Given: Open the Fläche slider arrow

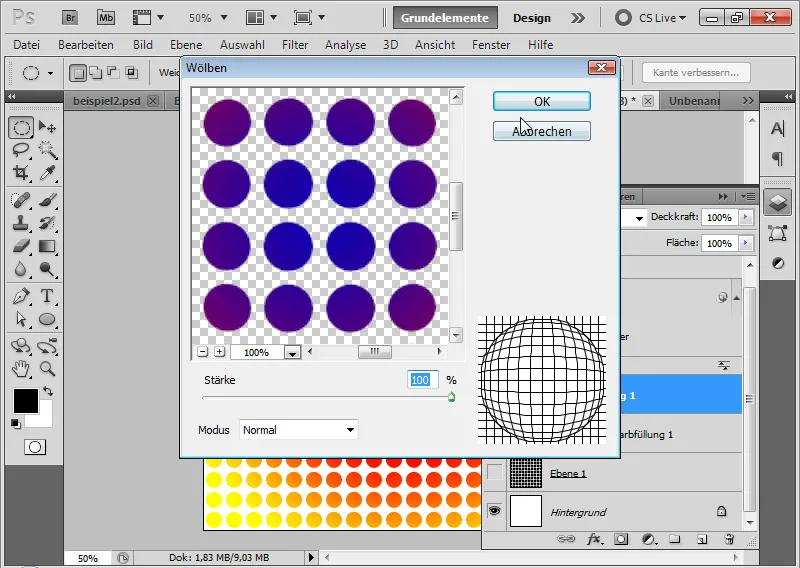Looking at the screenshot, I should tap(745, 243).
